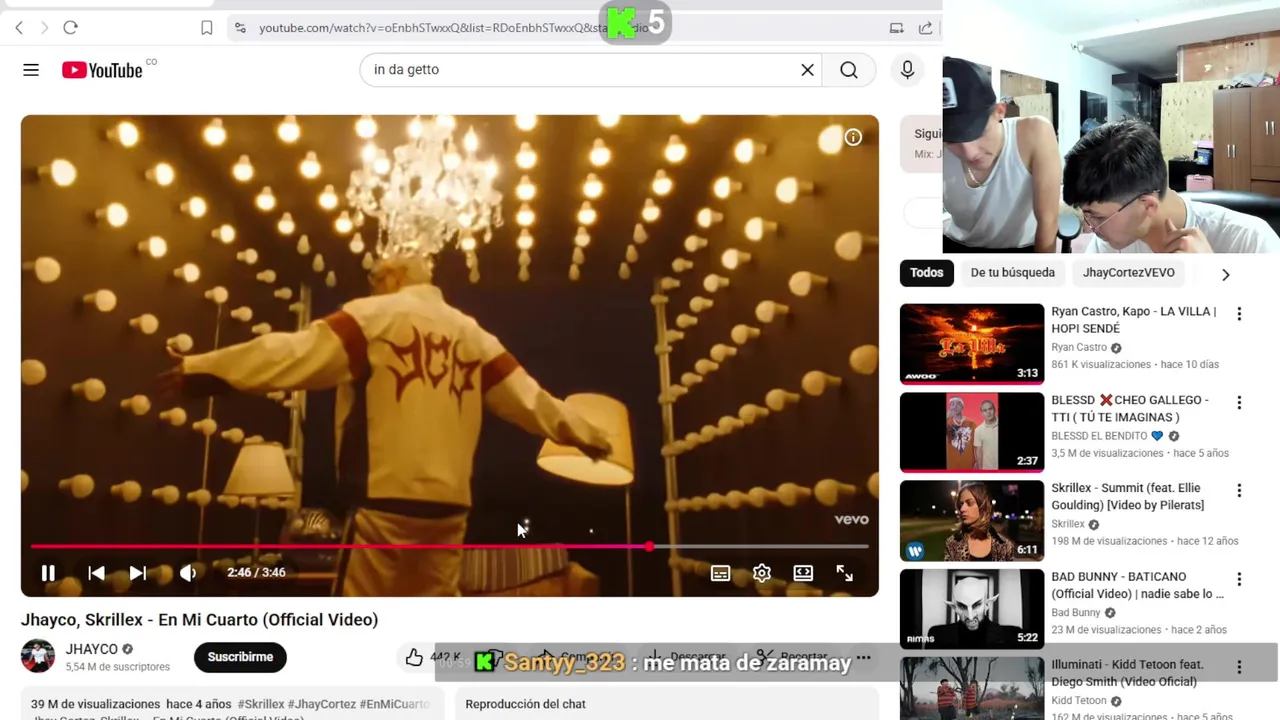The width and height of the screenshot is (1280, 720).
Task: Open Kidd Tetoon channel name
Action: (x=1079, y=701)
